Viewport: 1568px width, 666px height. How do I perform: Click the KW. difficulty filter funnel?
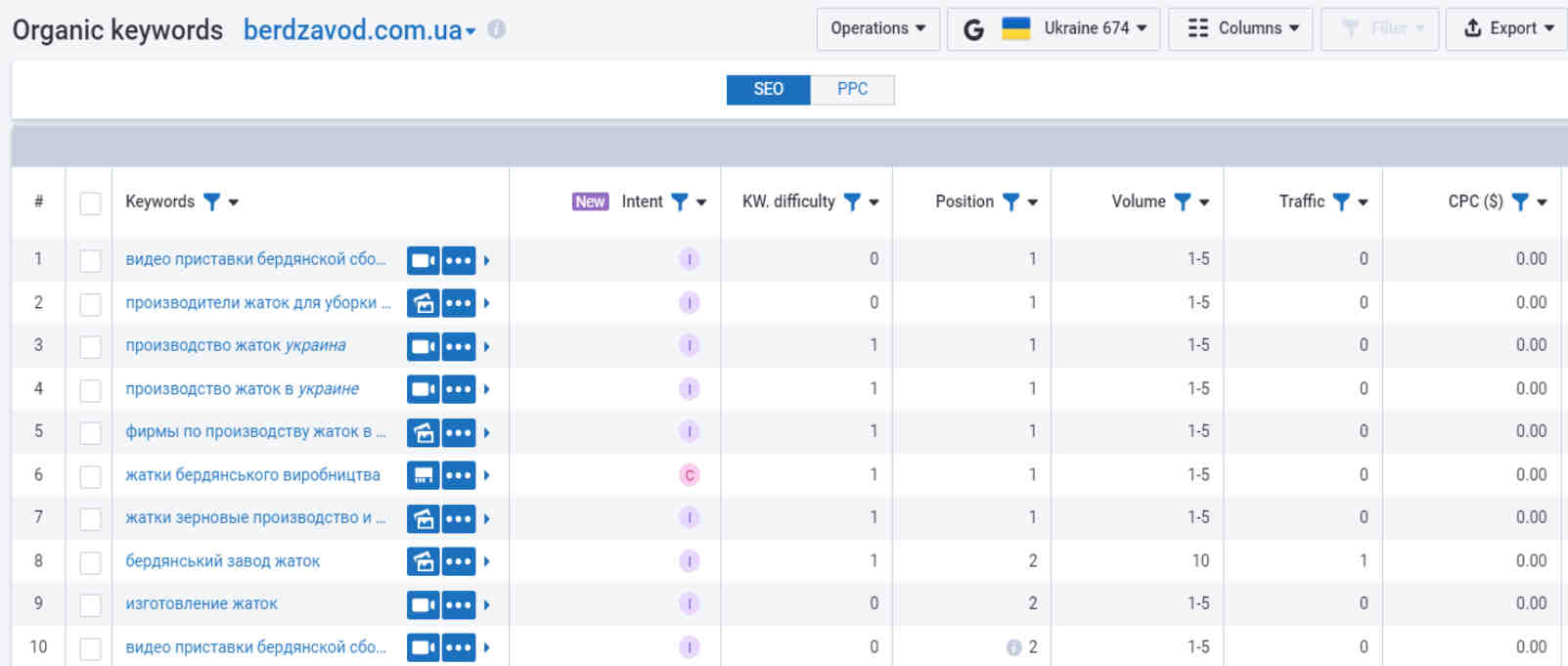click(852, 201)
